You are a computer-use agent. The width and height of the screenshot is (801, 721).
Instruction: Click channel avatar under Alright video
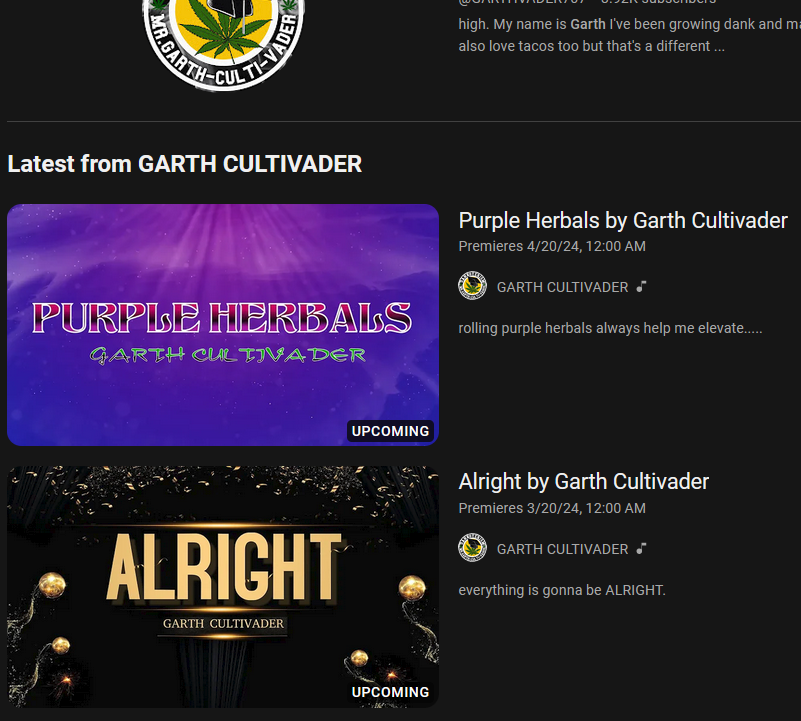[x=472, y=548]
